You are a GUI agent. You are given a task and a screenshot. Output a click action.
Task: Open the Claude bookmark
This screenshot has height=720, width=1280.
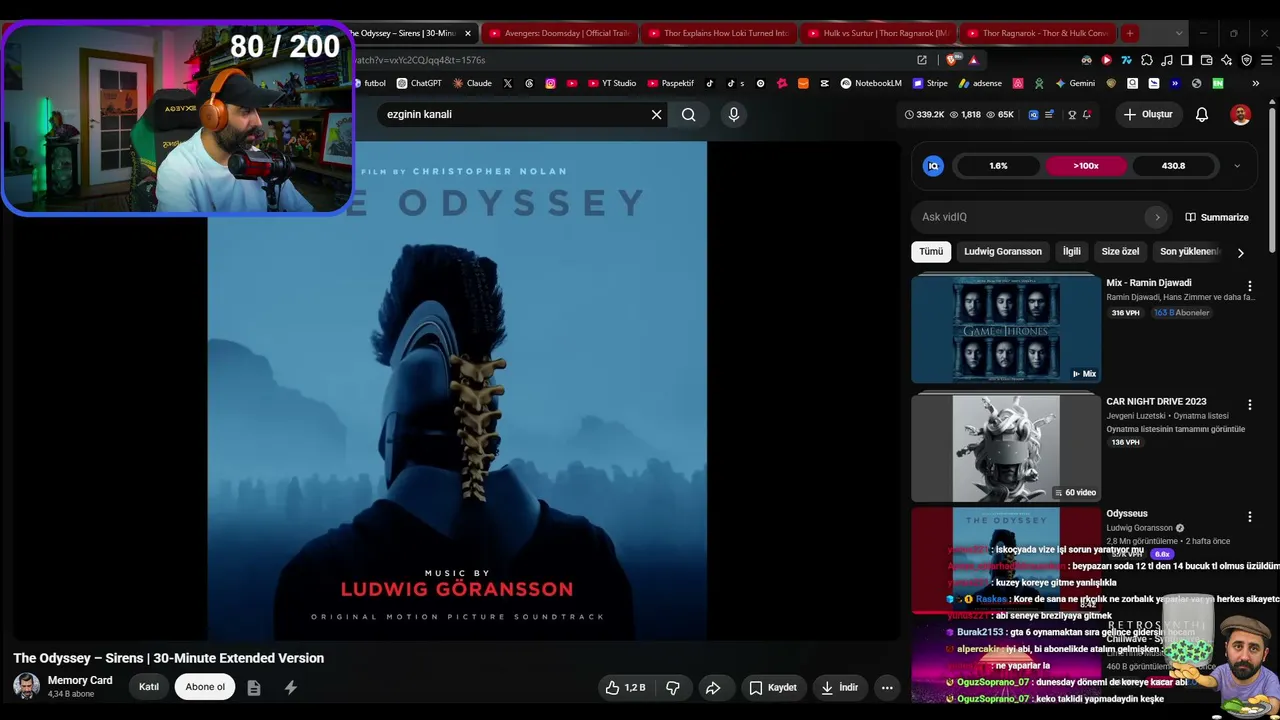pyautogui.click(x=472, y=84)
